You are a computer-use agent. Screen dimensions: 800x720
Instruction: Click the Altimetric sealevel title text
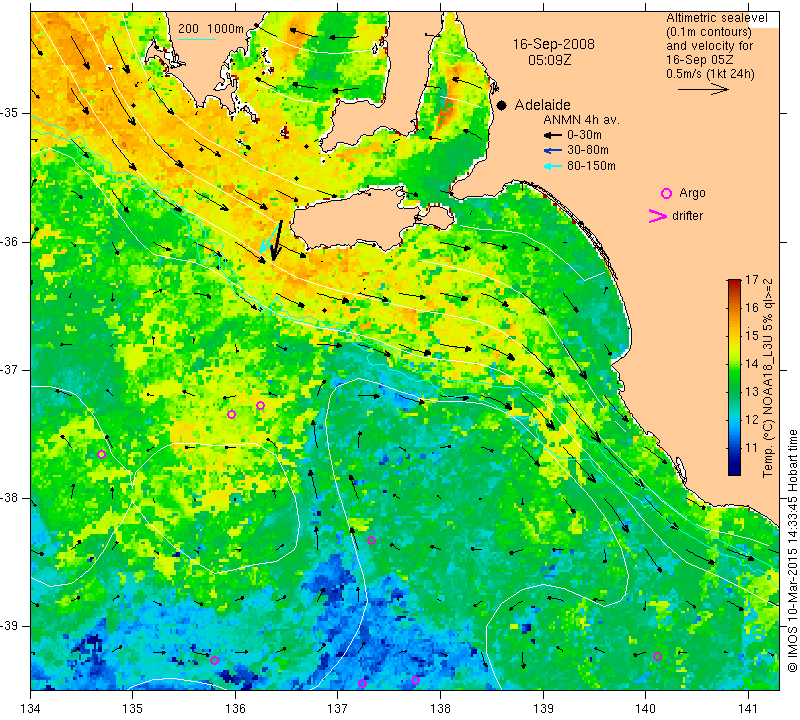click(x=717, y=18)
